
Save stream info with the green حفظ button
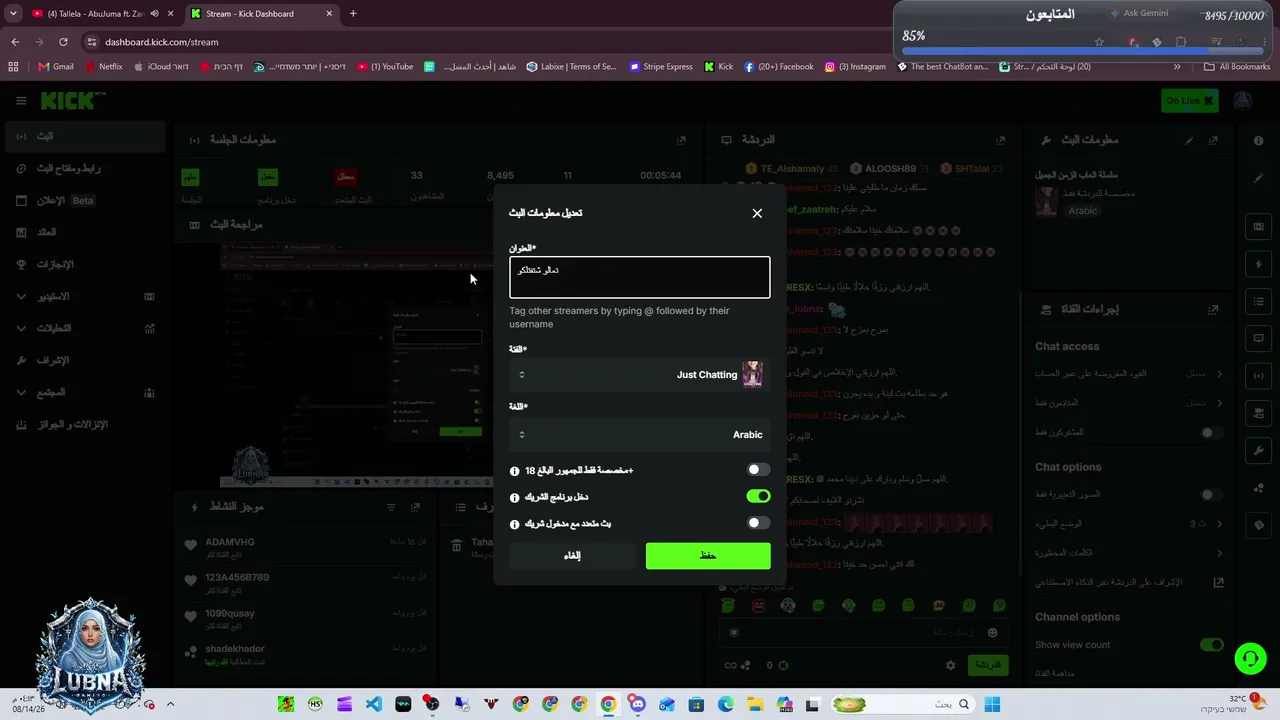[x=708, y=555]
